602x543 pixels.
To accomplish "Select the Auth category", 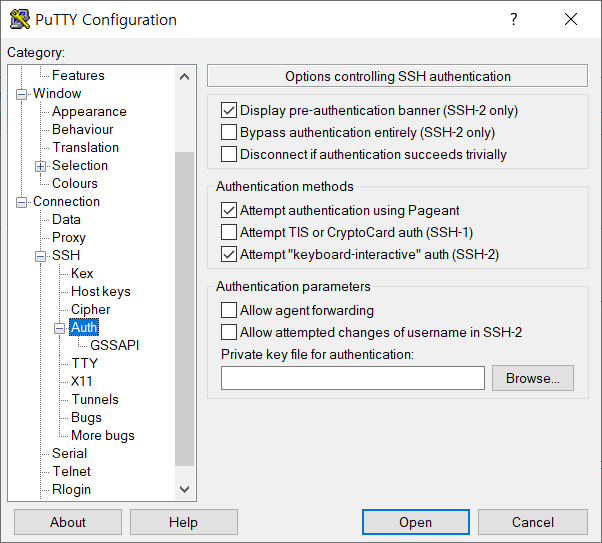I will tap(84, 328).
